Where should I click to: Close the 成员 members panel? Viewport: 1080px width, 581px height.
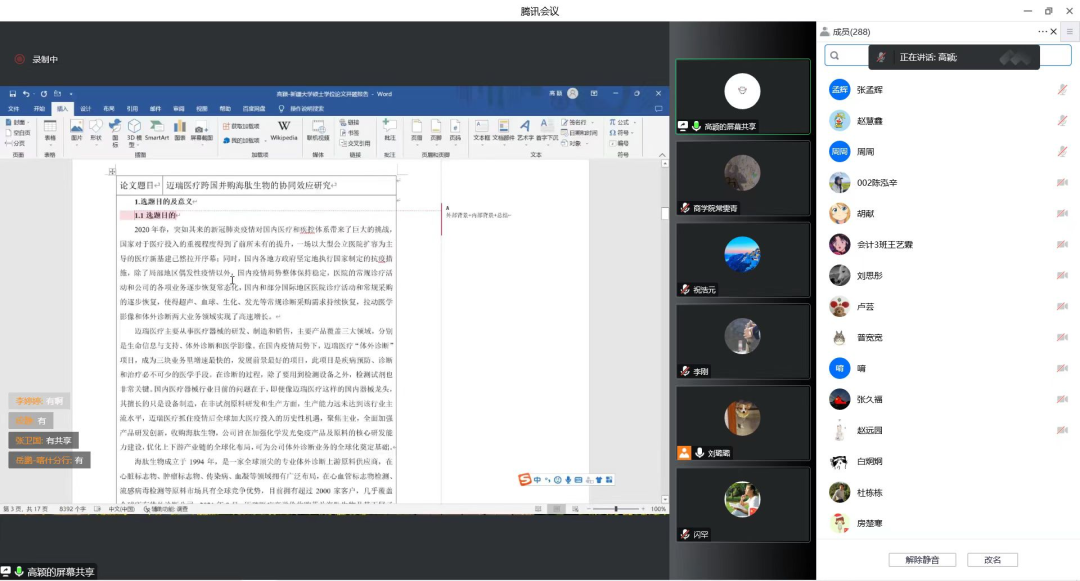tap(1054, 32)
